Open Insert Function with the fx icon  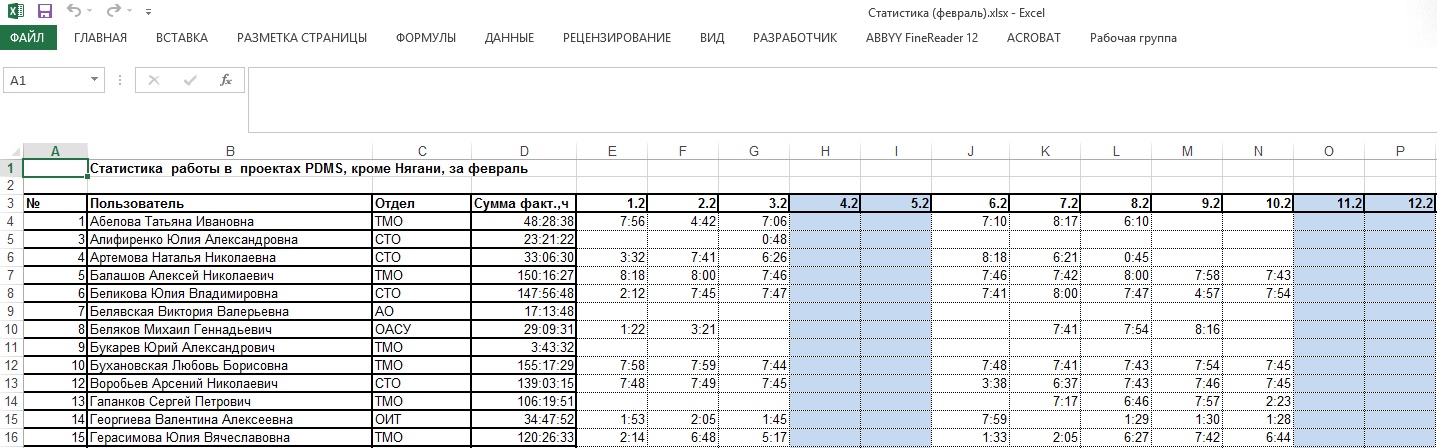(226, 80)
